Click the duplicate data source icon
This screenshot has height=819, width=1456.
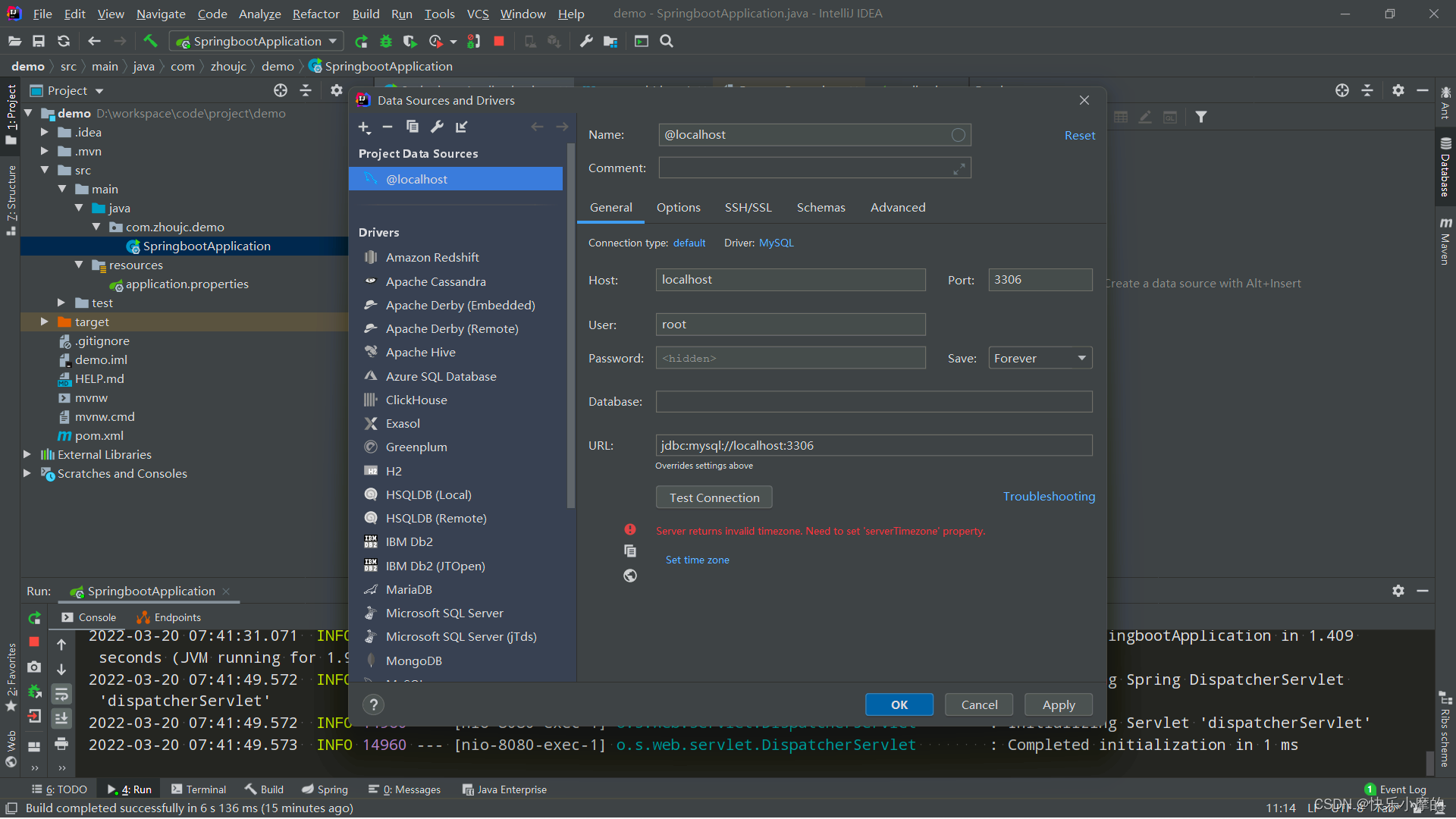point(413,127)
